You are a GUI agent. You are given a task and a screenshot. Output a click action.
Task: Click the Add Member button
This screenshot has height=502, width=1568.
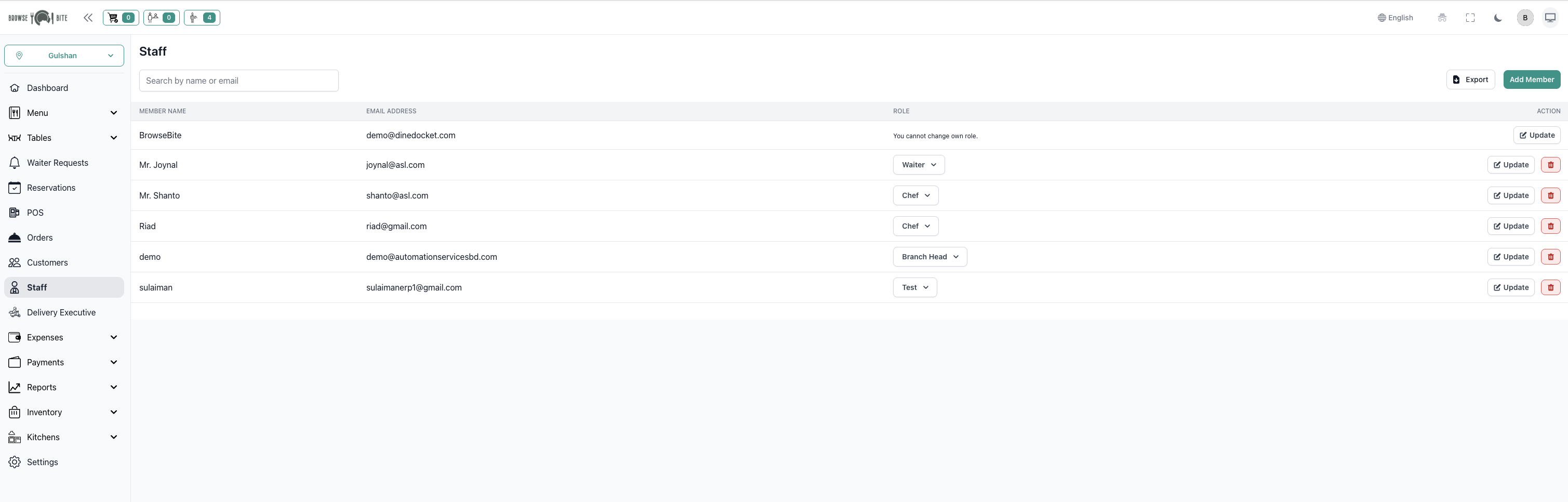[x=1532, y=80]
